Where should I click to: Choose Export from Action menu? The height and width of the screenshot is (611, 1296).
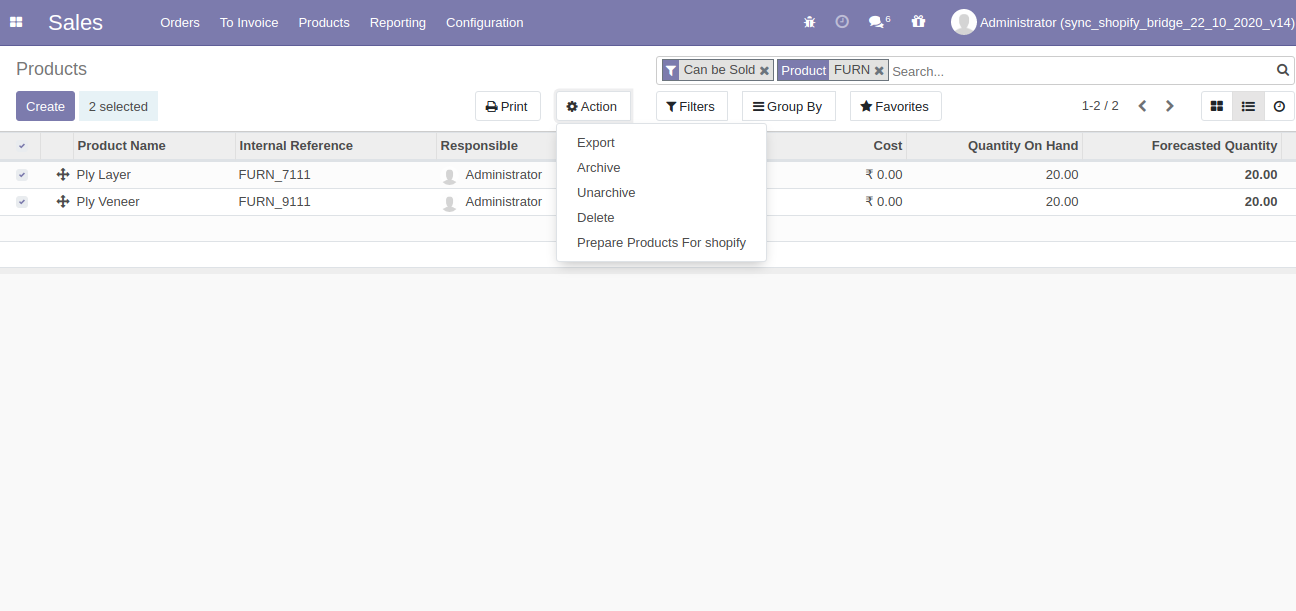tap(596, 143)
